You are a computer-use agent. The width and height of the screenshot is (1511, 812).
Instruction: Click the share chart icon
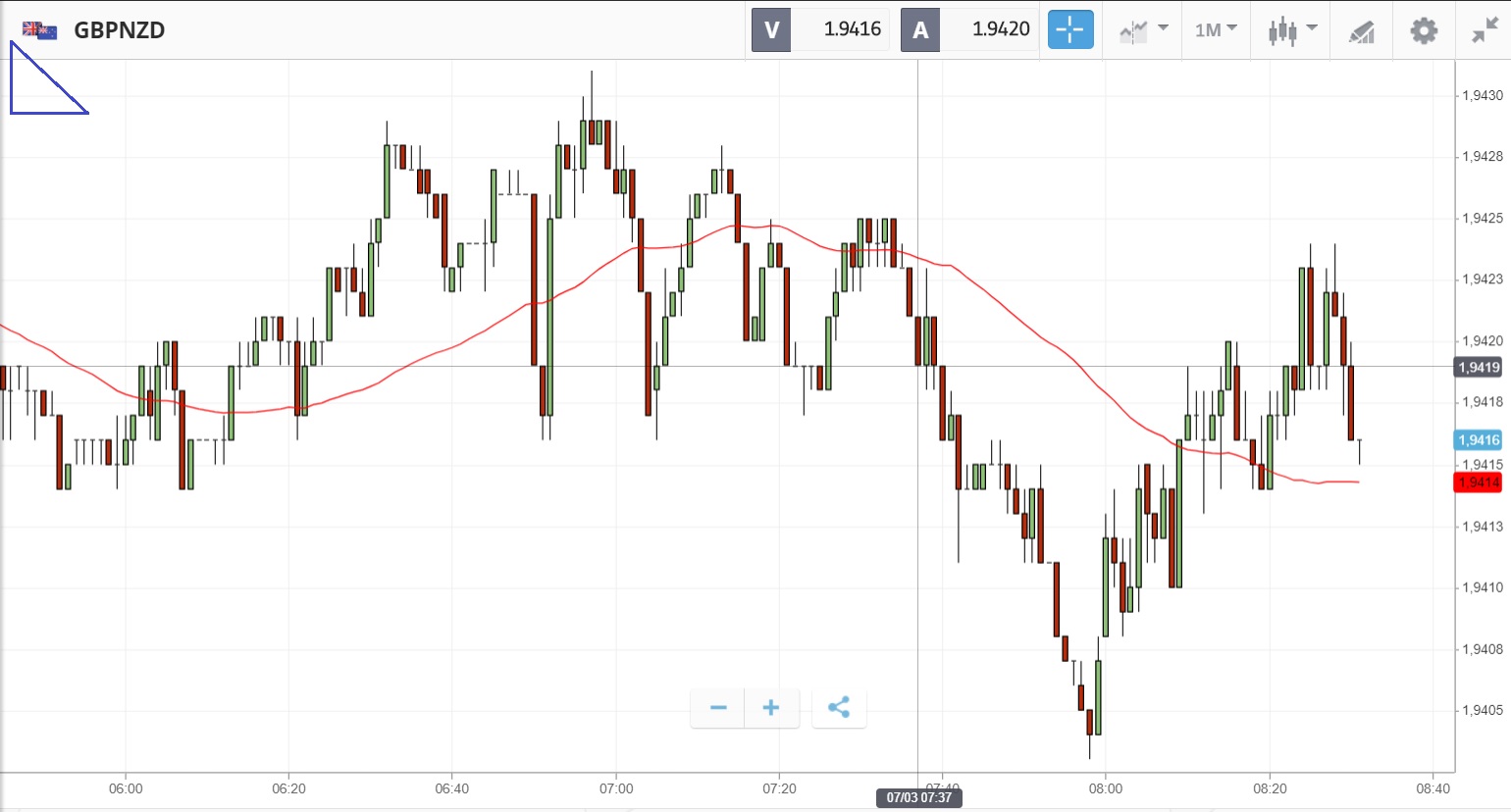839,707
